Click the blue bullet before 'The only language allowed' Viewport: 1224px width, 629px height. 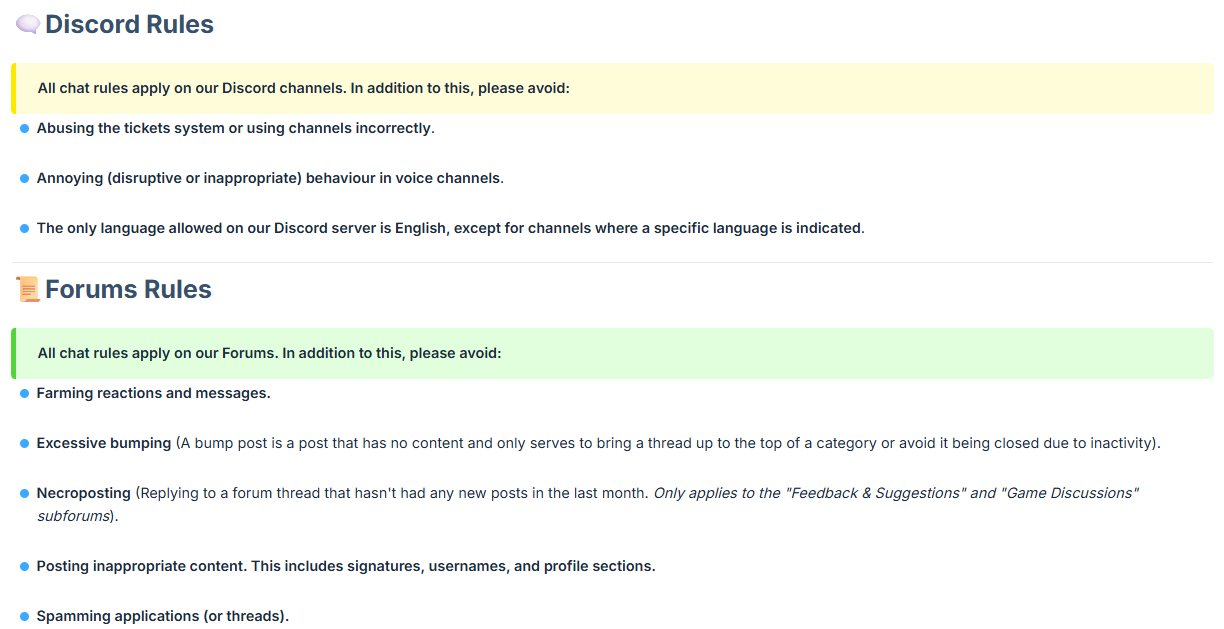(24, 229)
